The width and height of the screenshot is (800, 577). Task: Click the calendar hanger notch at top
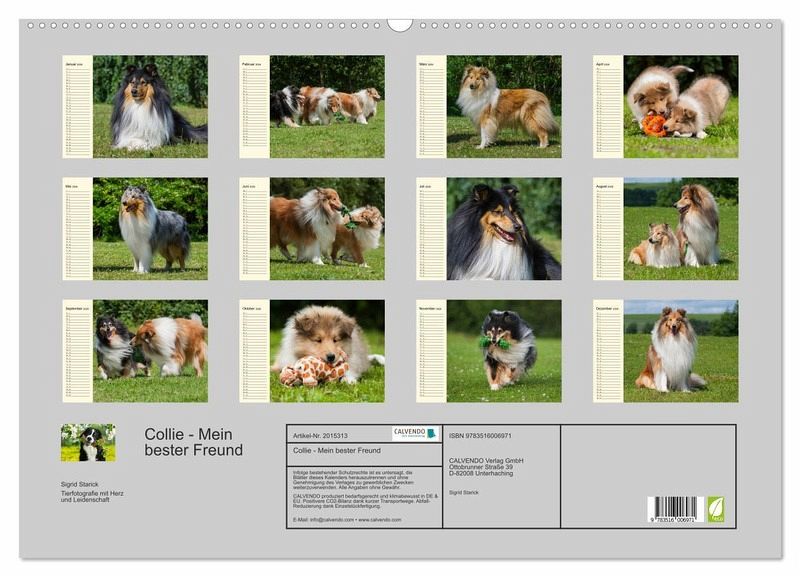click(400, 24)
